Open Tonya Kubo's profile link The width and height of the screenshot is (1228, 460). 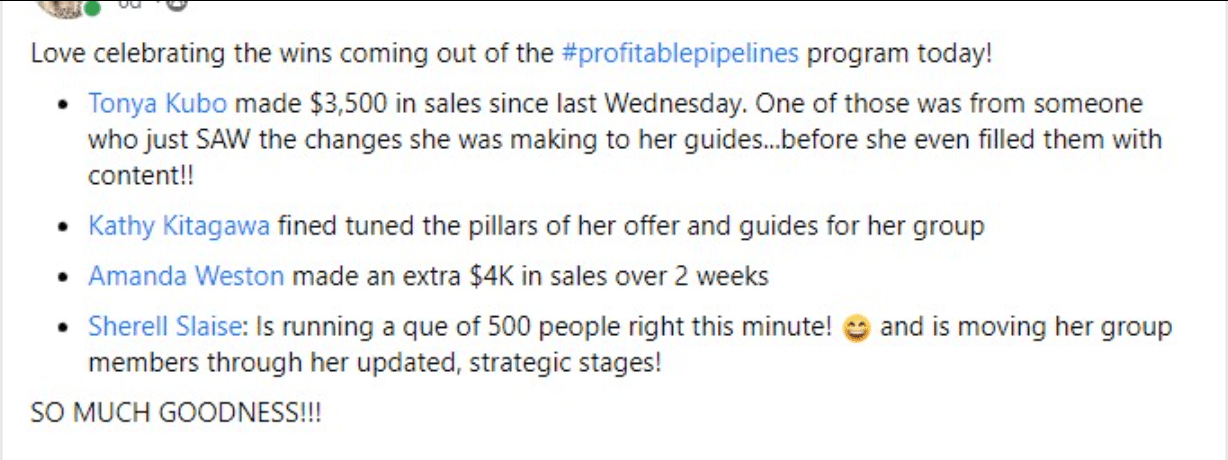click(157, 103)
